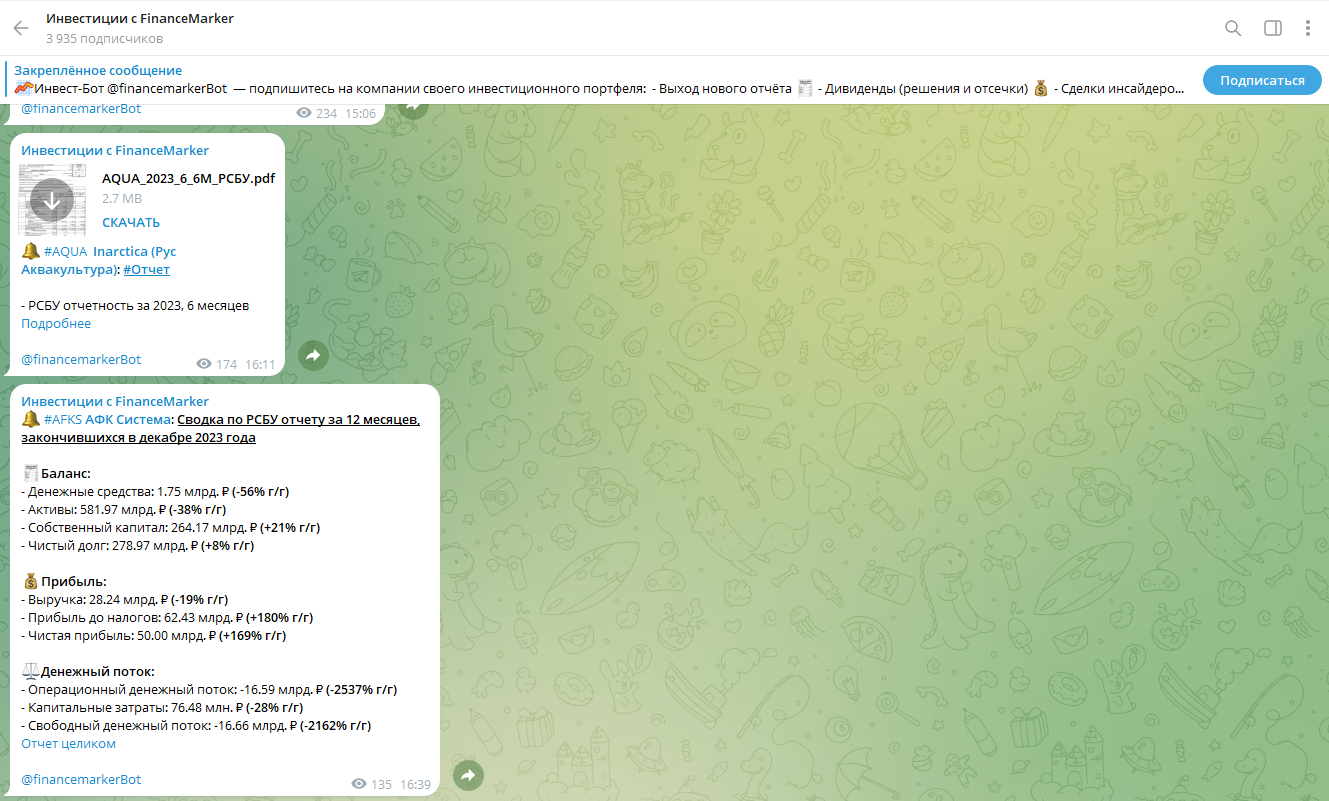Viewport: 1329px width, 801px height.
Task: Select the Чистая прибыль: 50.00 млрд. line
Action: tap(154, 636)
